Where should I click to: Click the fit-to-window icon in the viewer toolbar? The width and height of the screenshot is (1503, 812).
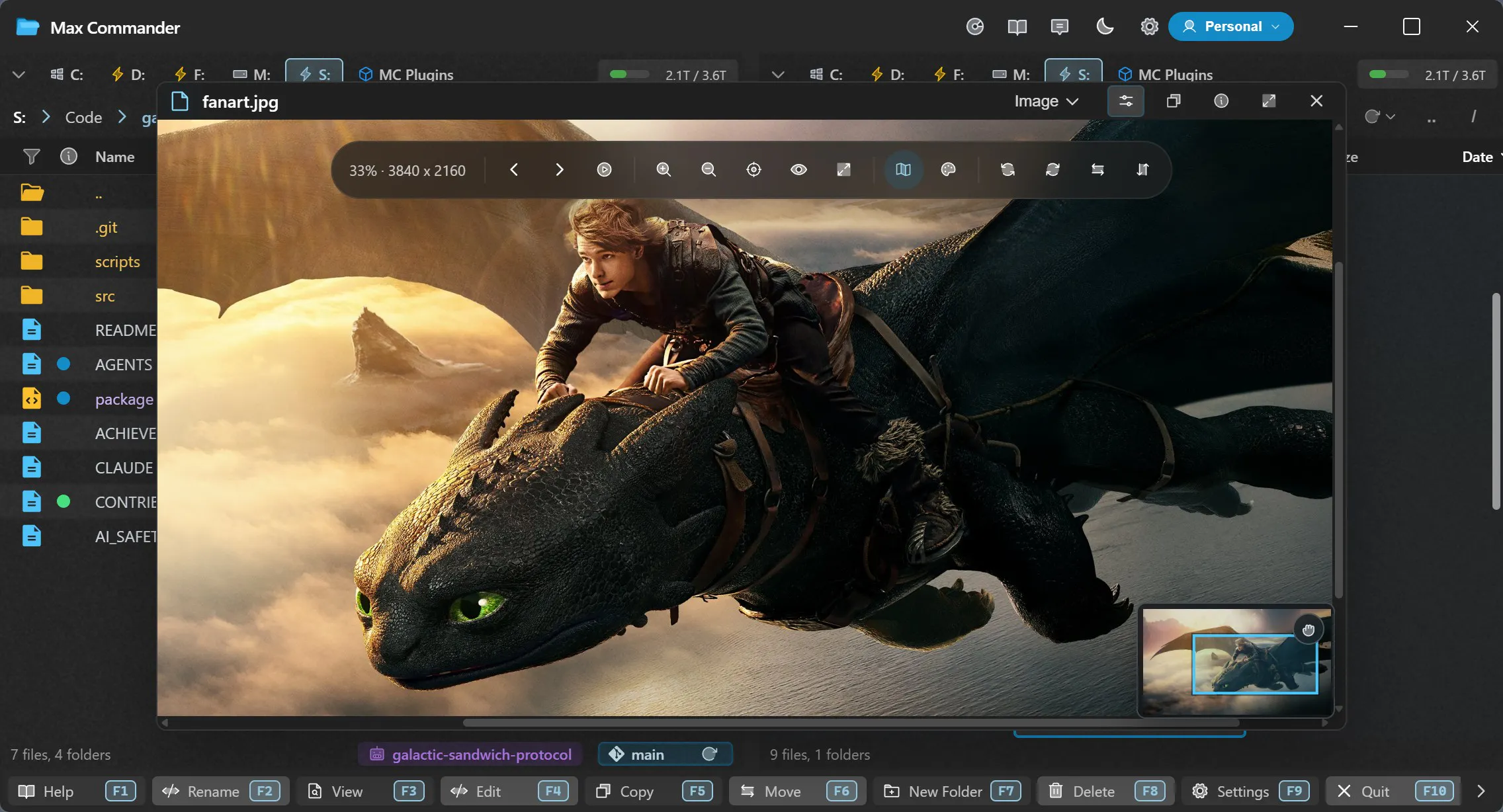coord(843,170)
